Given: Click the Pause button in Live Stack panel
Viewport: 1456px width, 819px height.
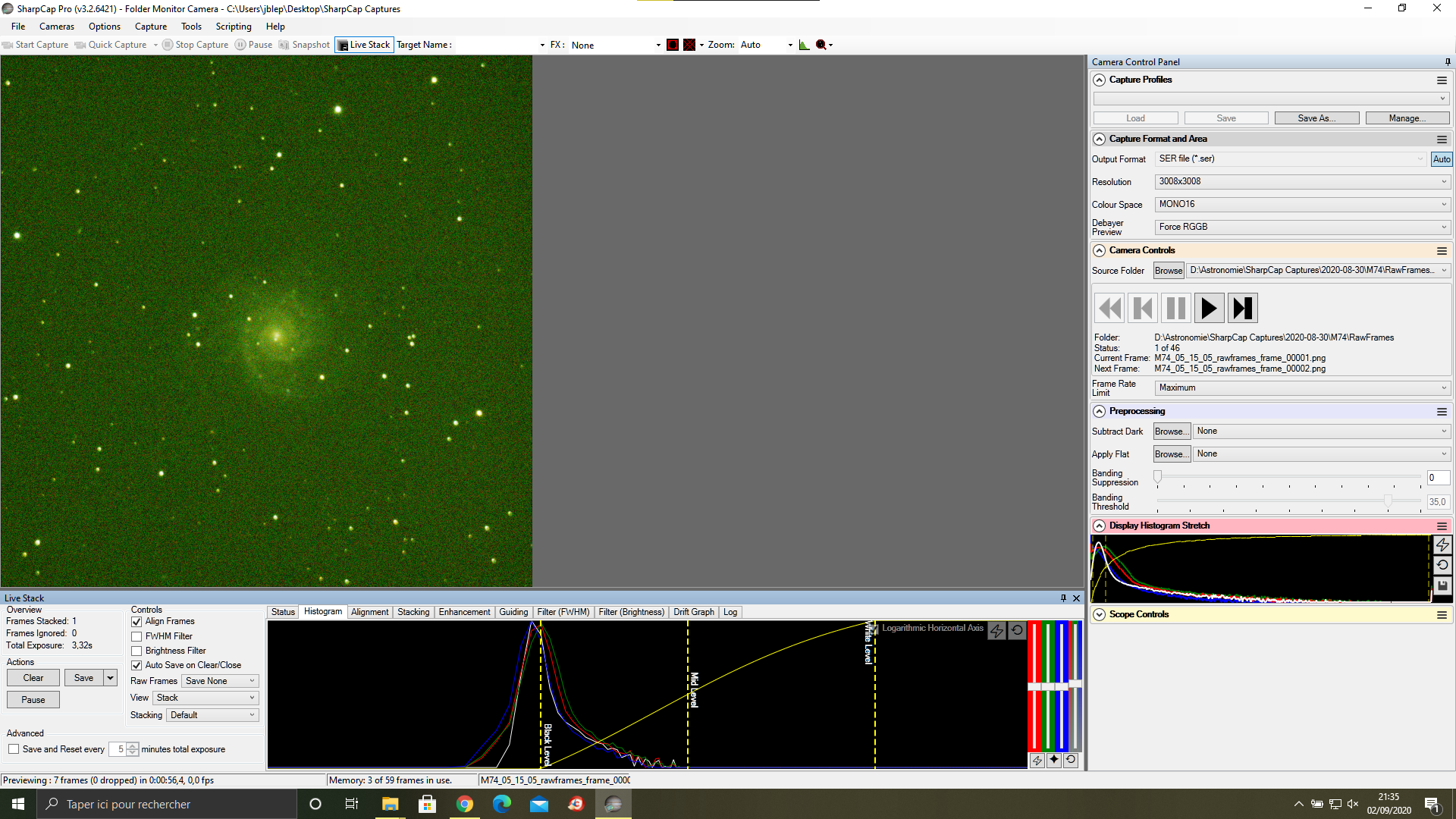Looking at the screenshot, I should click(x=33, y=700).
